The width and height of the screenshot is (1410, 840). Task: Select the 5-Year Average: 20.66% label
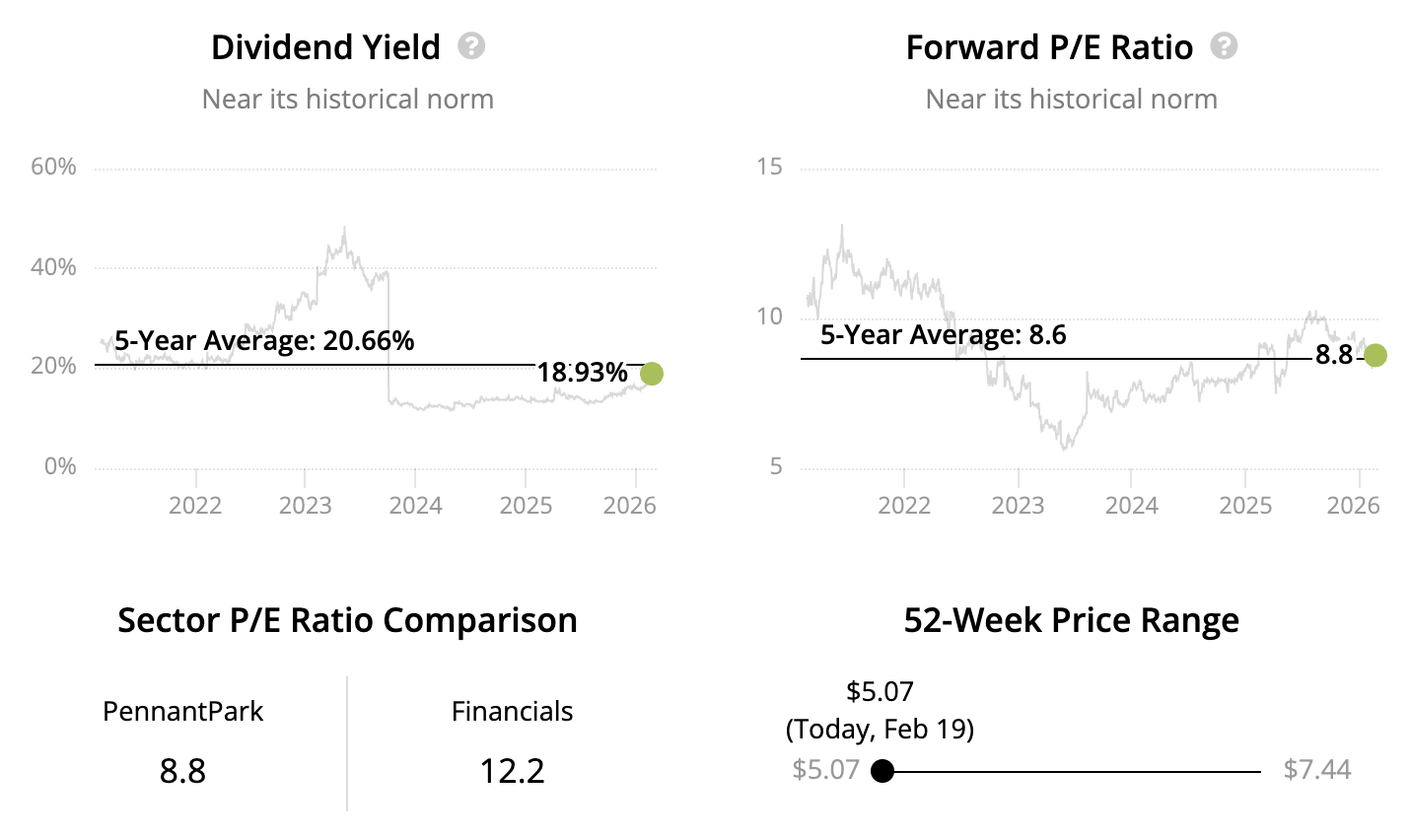click(264, 341)
